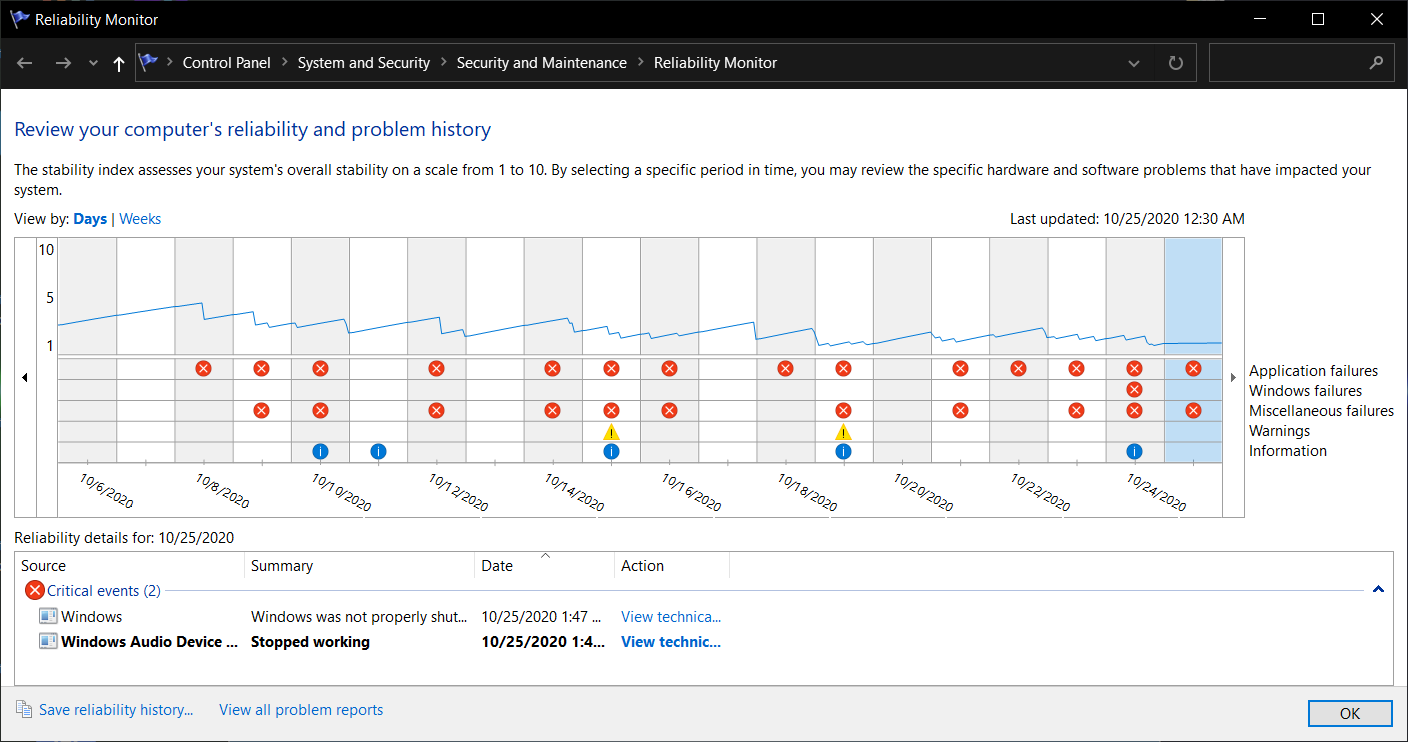Click the address bar flag icon

click(x=149, y=62)
